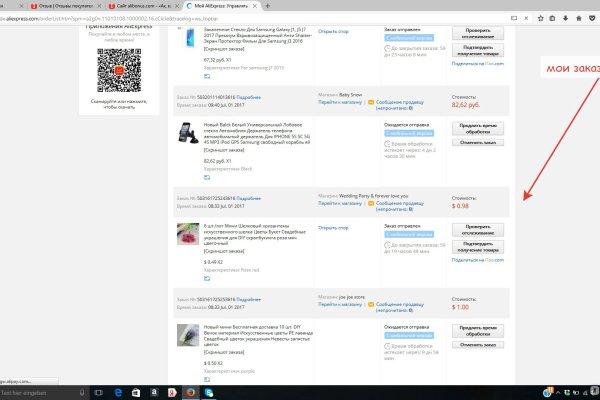Image resolution: width=600 pixels, height=400 pixels.
Task: Click the car phone holder product thumbnail
Action: 185,135
